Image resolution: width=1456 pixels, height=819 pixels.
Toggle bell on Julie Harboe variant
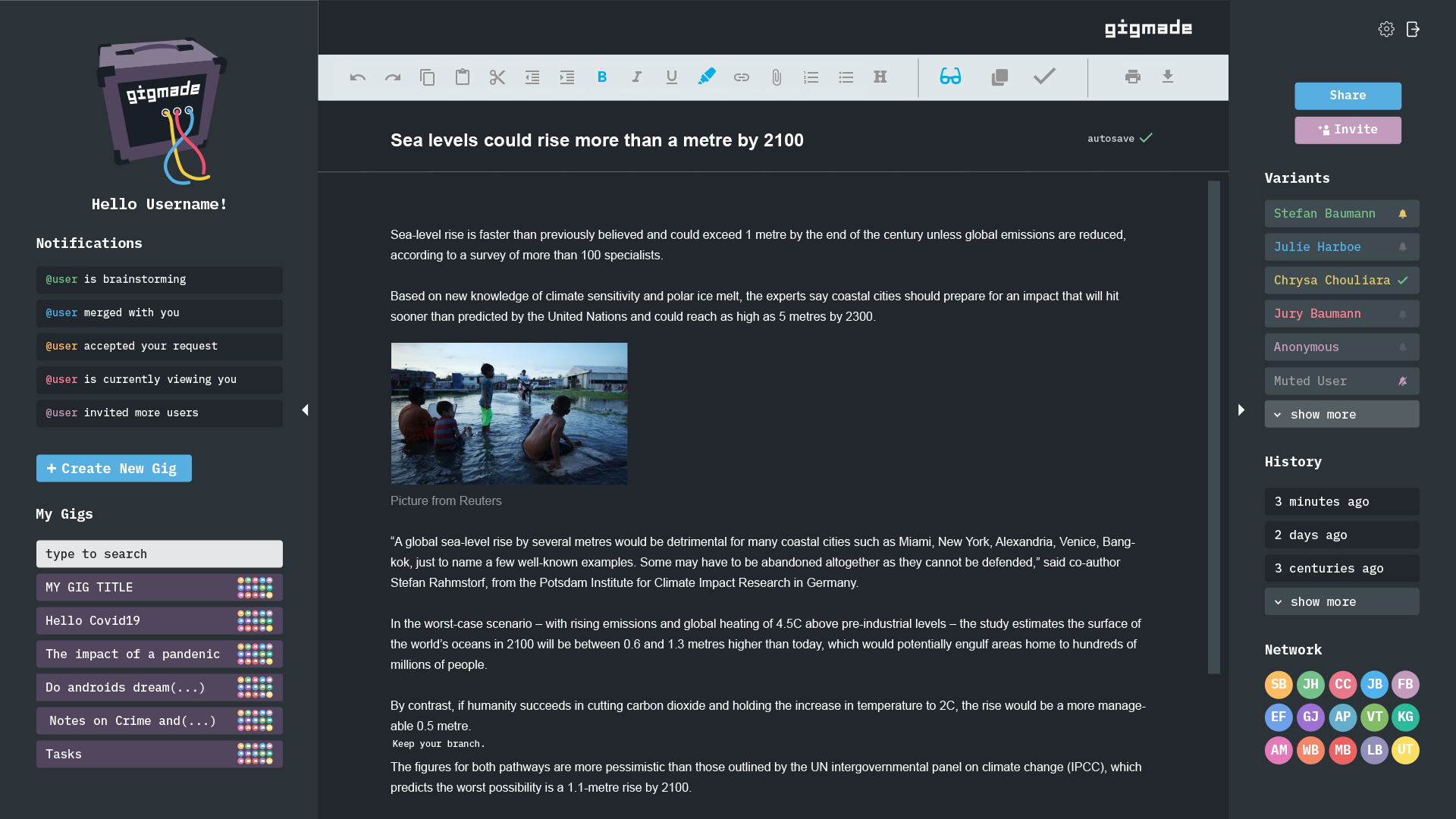(x=1403, y=247)
